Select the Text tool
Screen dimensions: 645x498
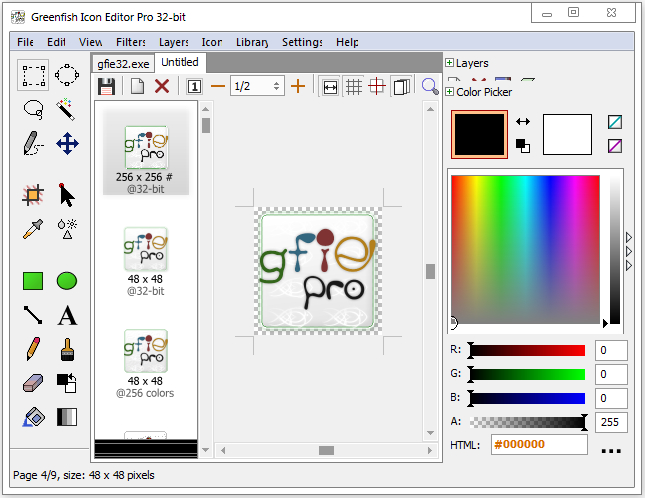pyautogui.click(x=67, y=315)
